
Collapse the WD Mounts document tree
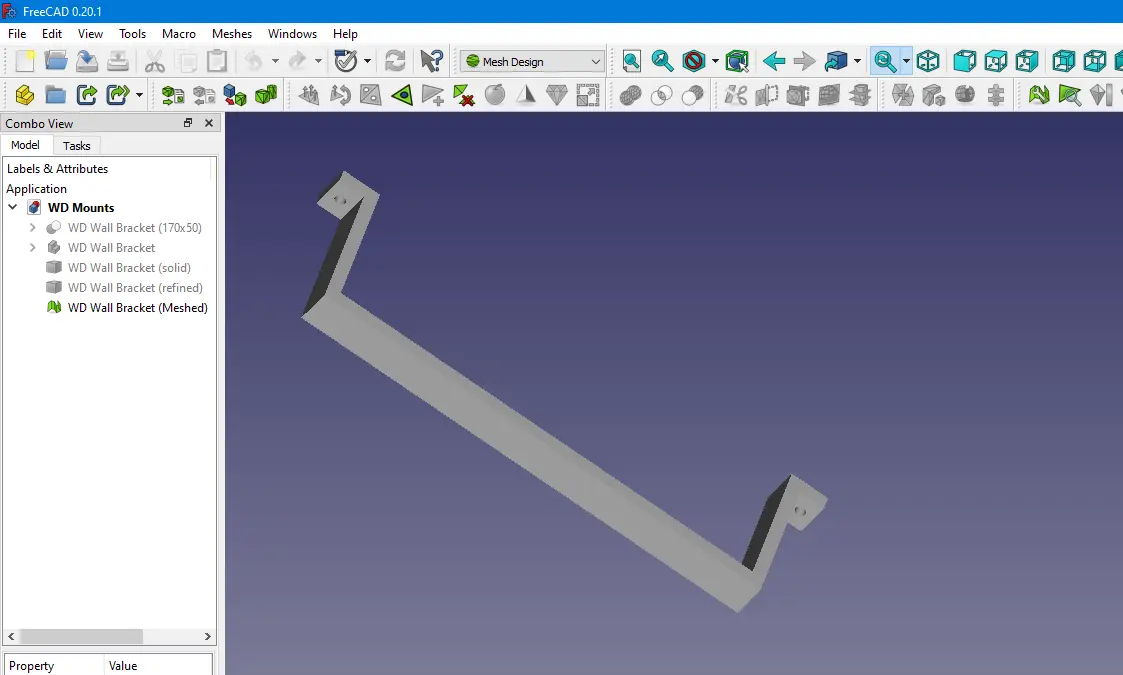(13, 207)
